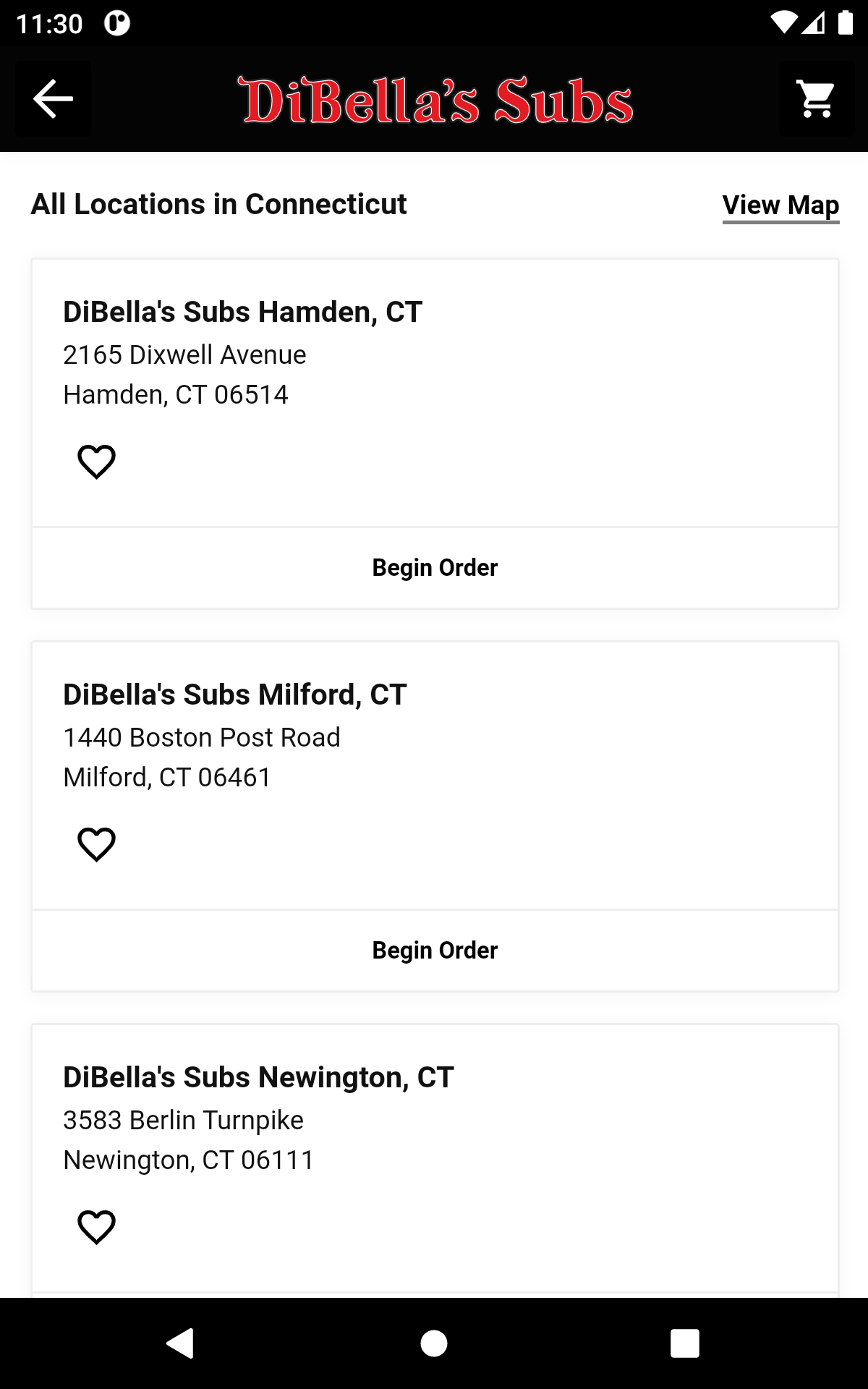Select the DiBella's Subs Newington, CT title
Screen dimensions: 868x1389
coord(258,1077)
